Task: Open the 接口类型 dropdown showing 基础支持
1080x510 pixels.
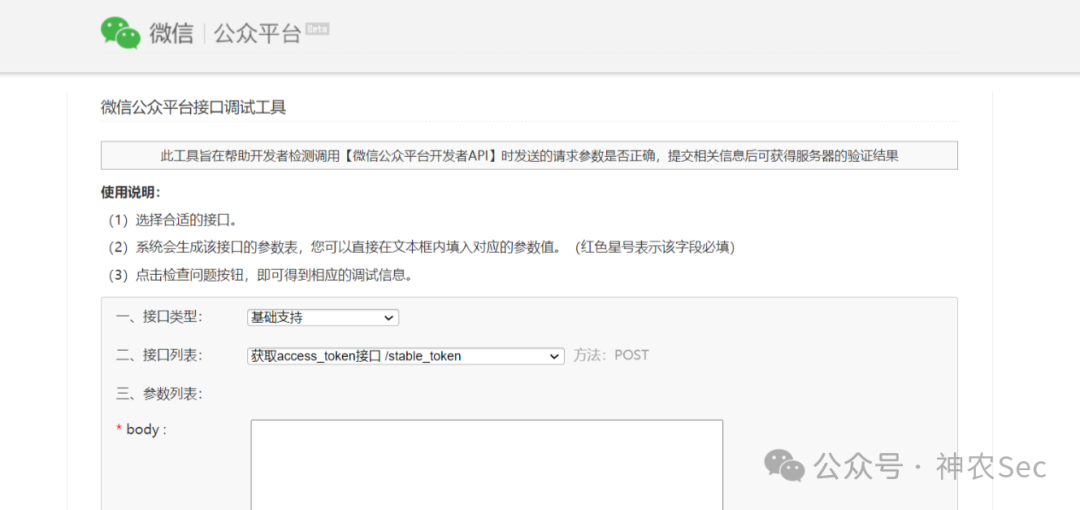Action: pyautogui.click(x=323, y=318)
